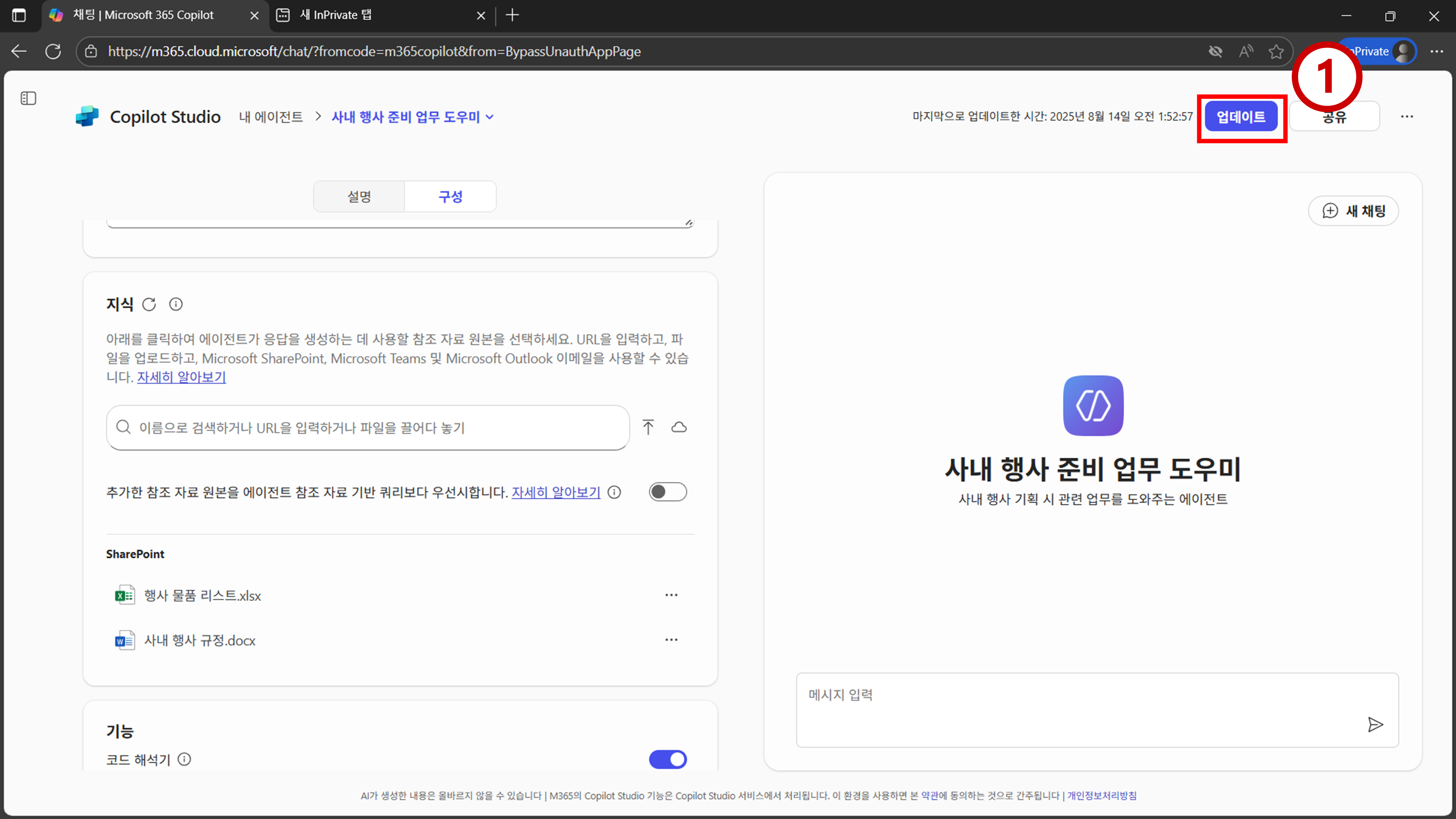Click the info icon beside 코드 해석기
Image resolution: width=1456 pixels, height=819 pixels.
(184, 759)
